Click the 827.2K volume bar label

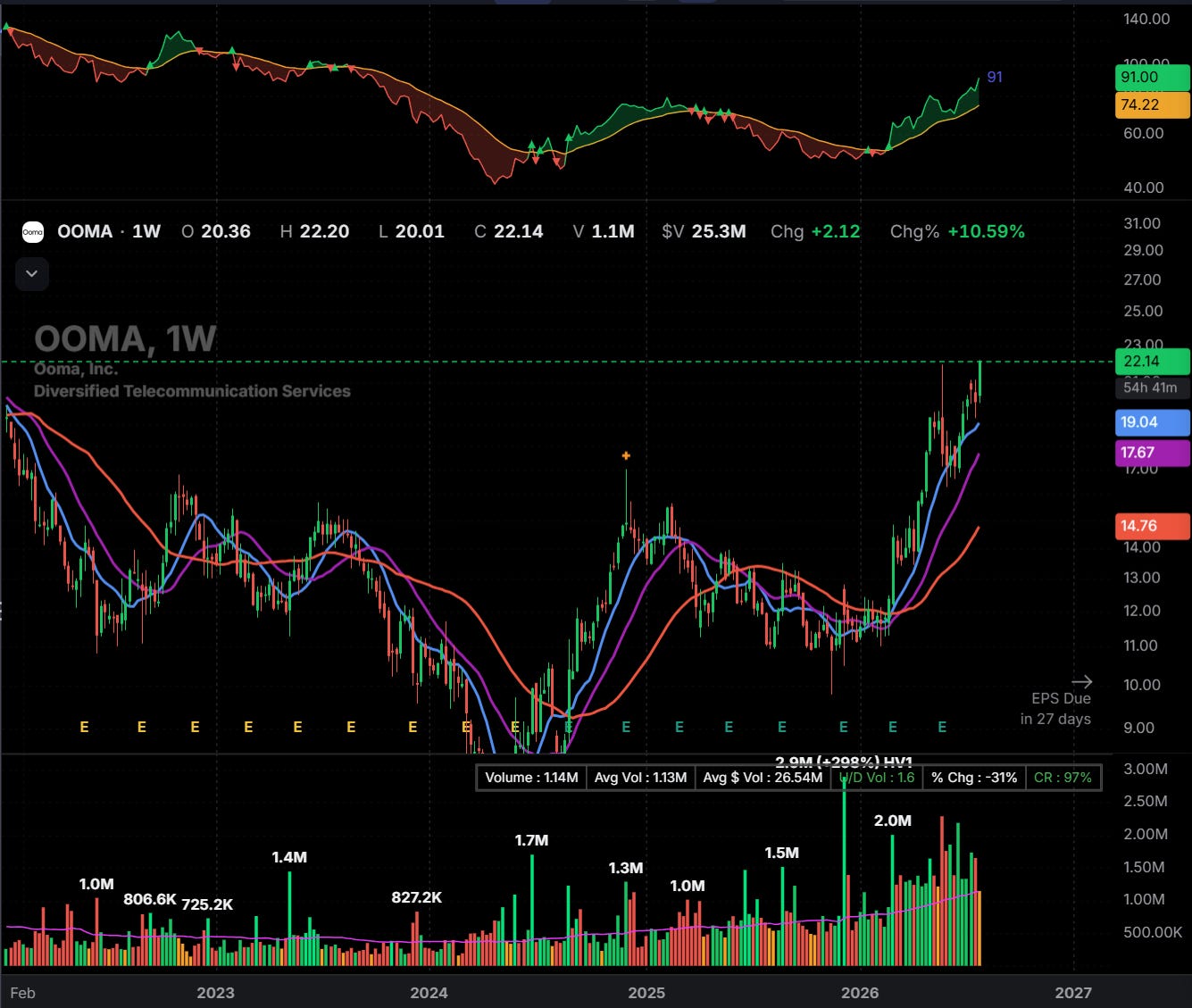[417, 897]
